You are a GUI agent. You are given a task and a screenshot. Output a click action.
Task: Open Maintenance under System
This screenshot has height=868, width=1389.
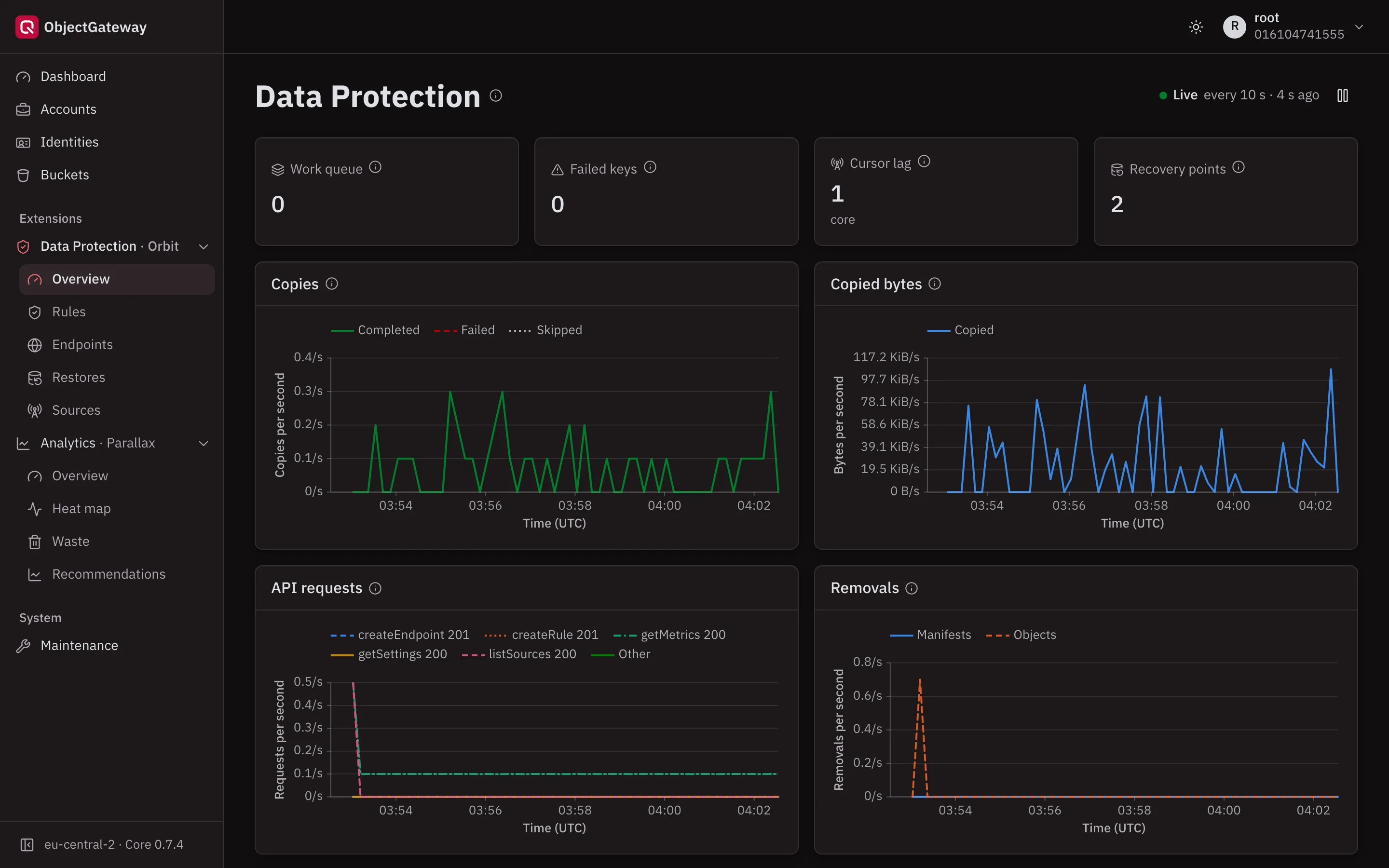coord(112,645)
